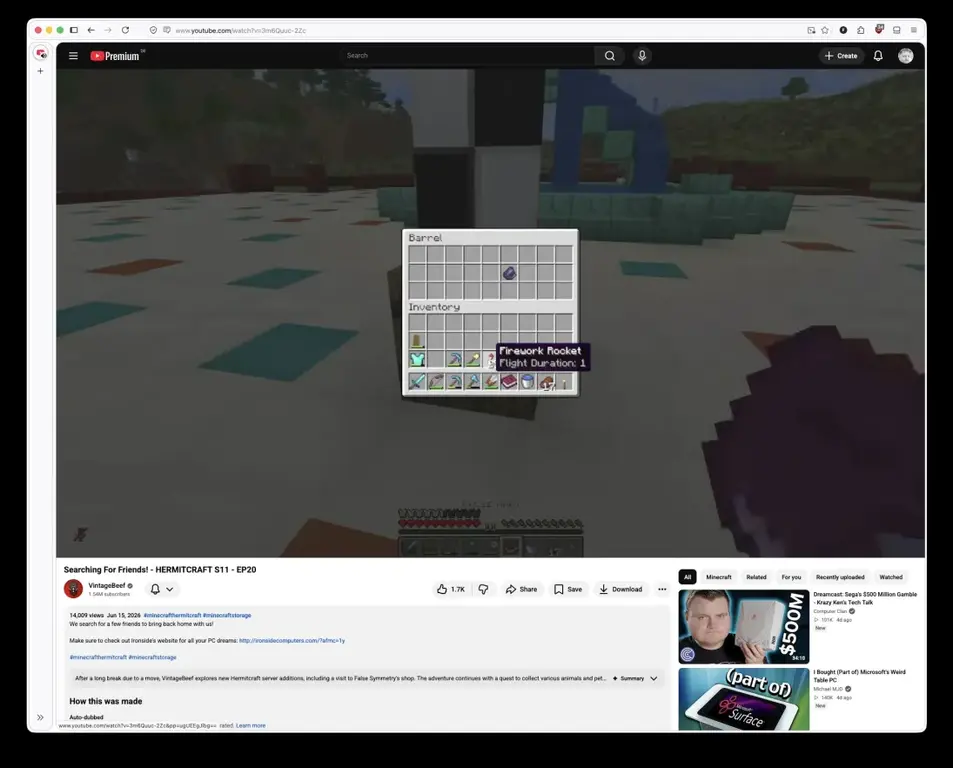Expand the sidebar with double chevron
The height and width of the screenshot is (768, 953).
point(40,718)
